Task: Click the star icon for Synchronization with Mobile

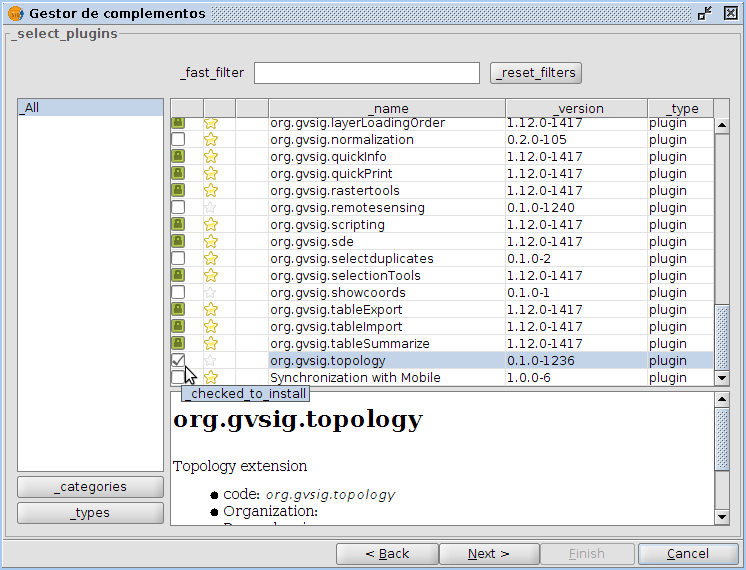Action: (211, 378)
